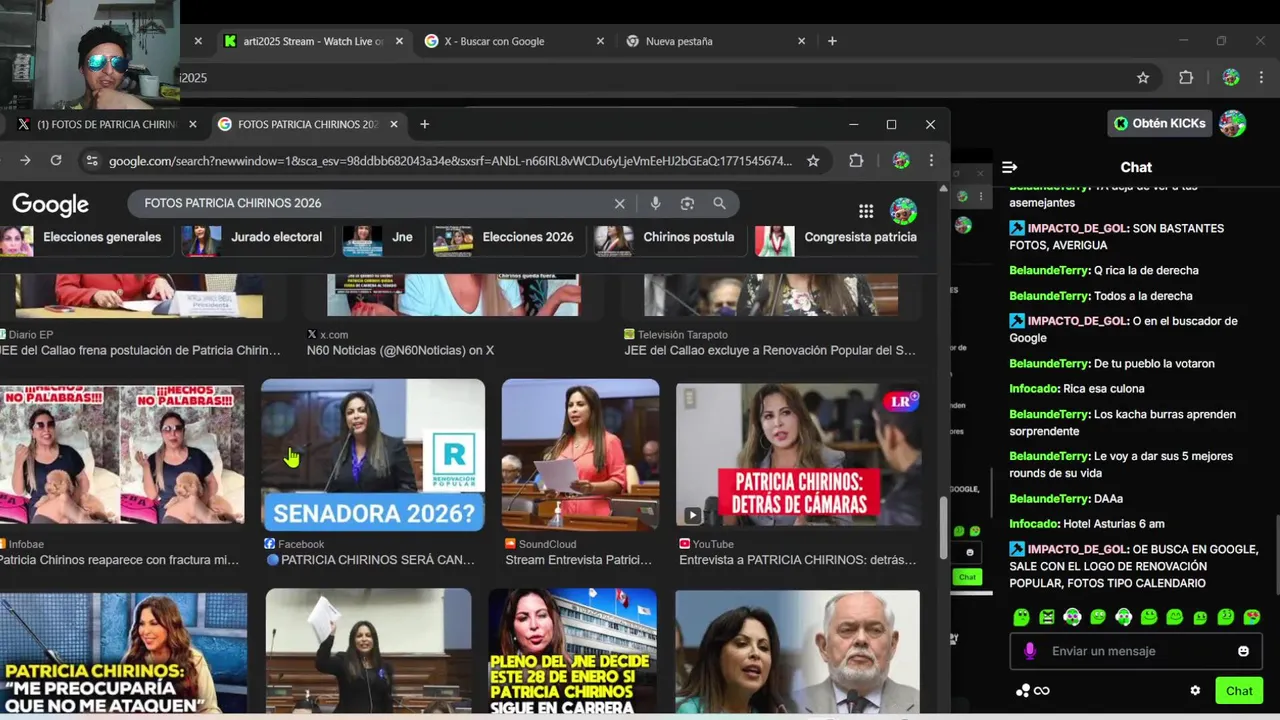
Task: Filter by 'Chirinos postula' chip
Action: [668, 240]
